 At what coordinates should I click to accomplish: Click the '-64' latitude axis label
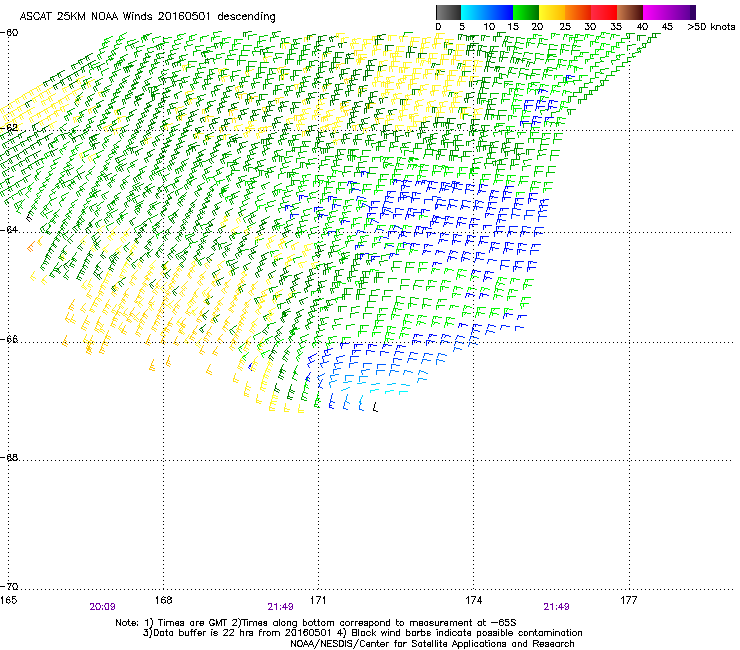[x=9, y=230]
